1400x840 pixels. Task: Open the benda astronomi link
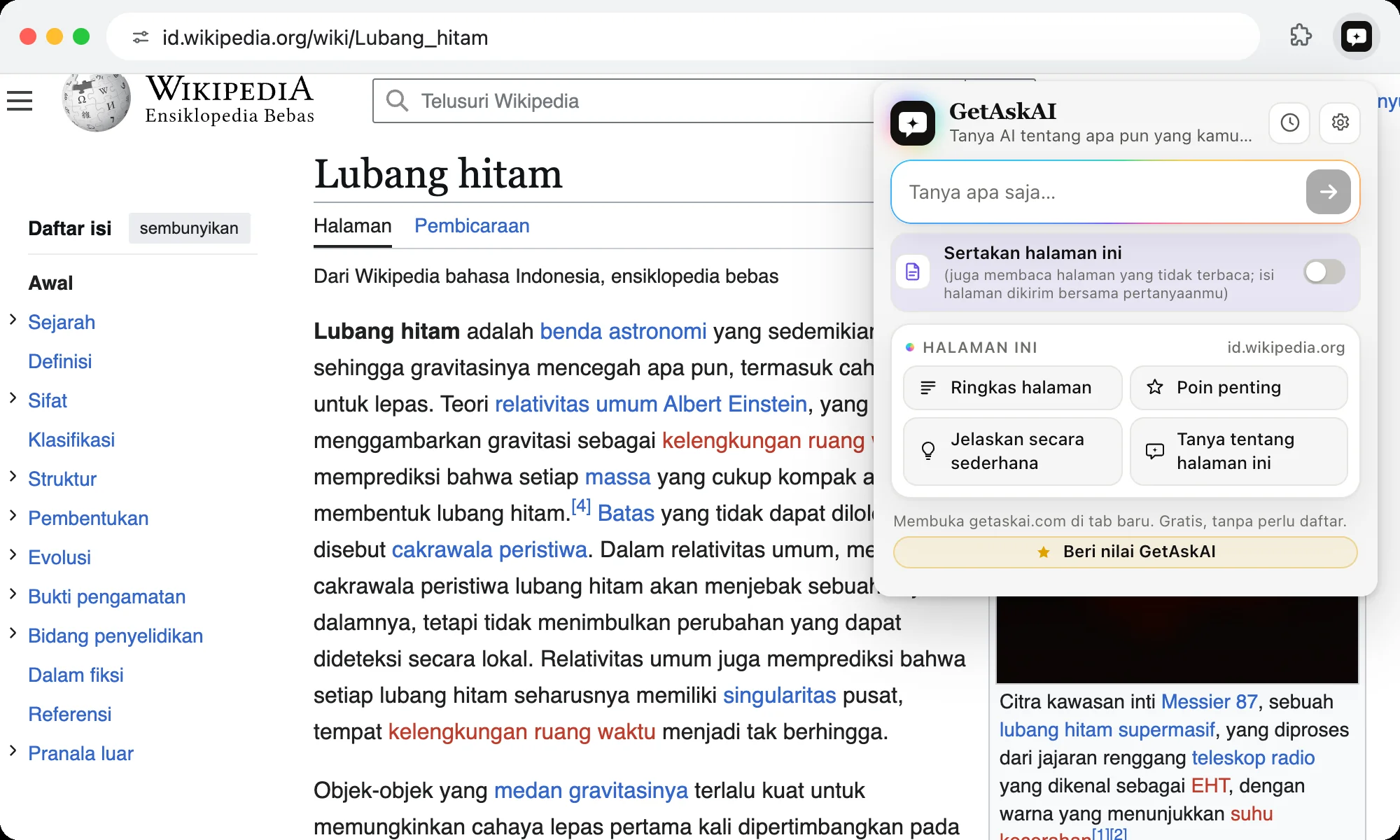pyautogui.click(x=623, y=331)
